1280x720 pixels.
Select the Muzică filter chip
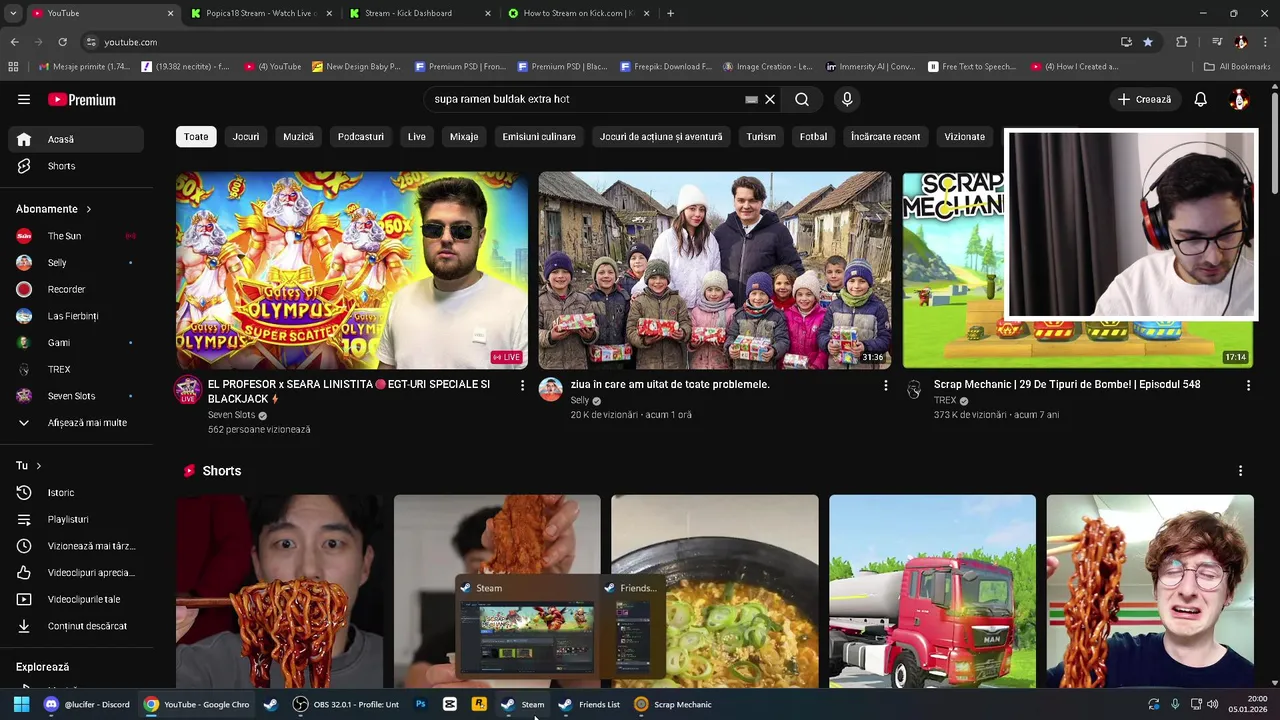[298, 136]
